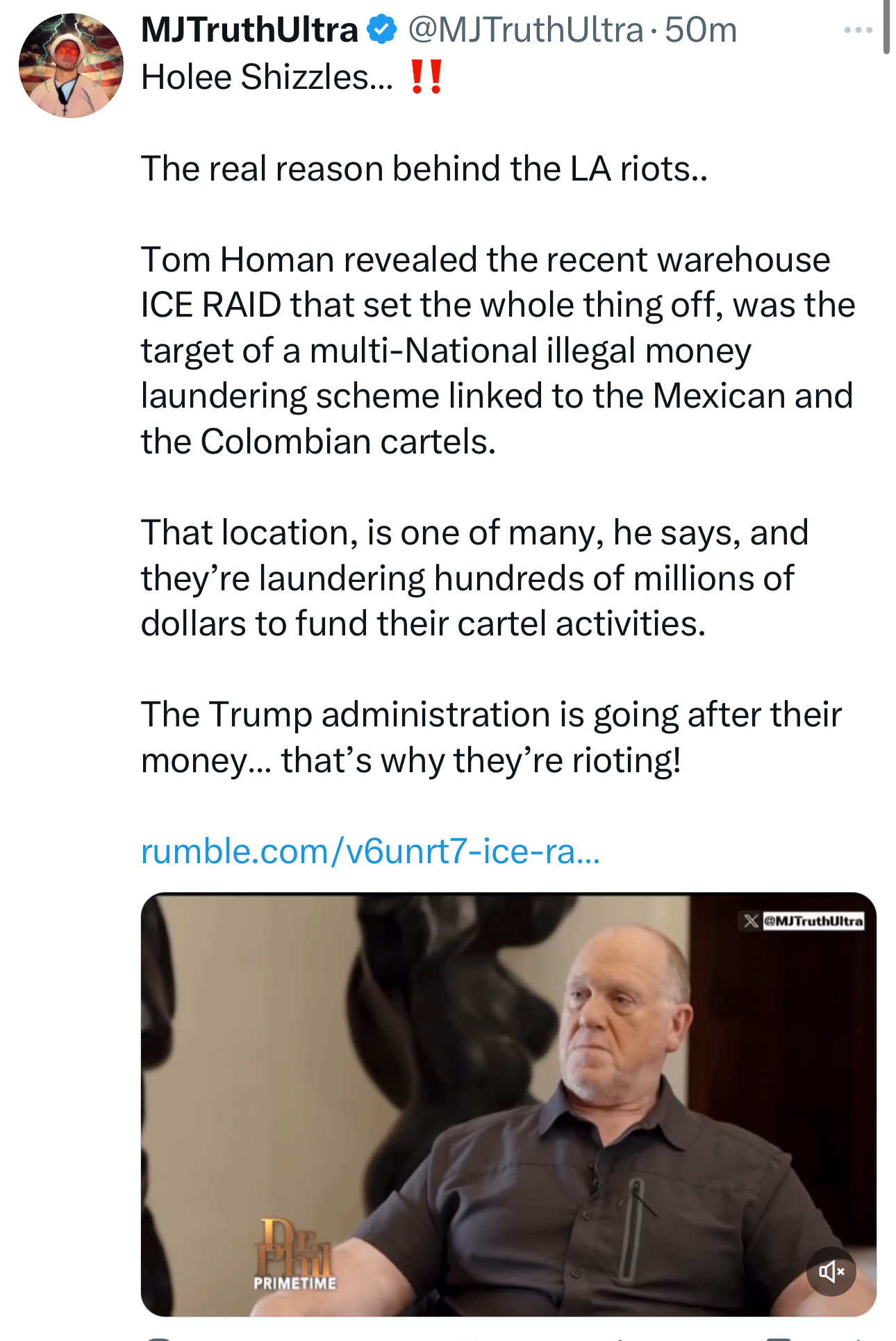Click the bold MJTruthUltra display name
The height and width of the screenshot is (1341, 896).
(249, 30)
